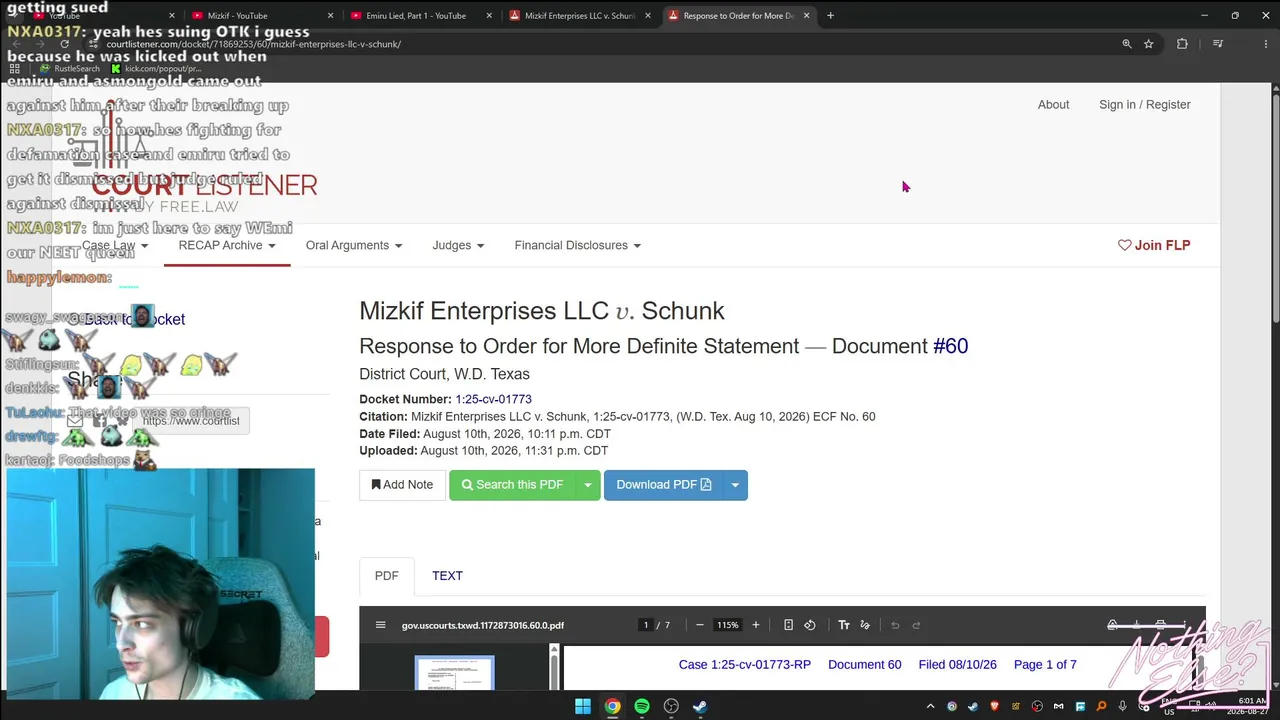Expand the Search this PDF dropdown arrow
Image resolution: width=1280 pixels, height=720 pixels.
click(x=588, y=485)
